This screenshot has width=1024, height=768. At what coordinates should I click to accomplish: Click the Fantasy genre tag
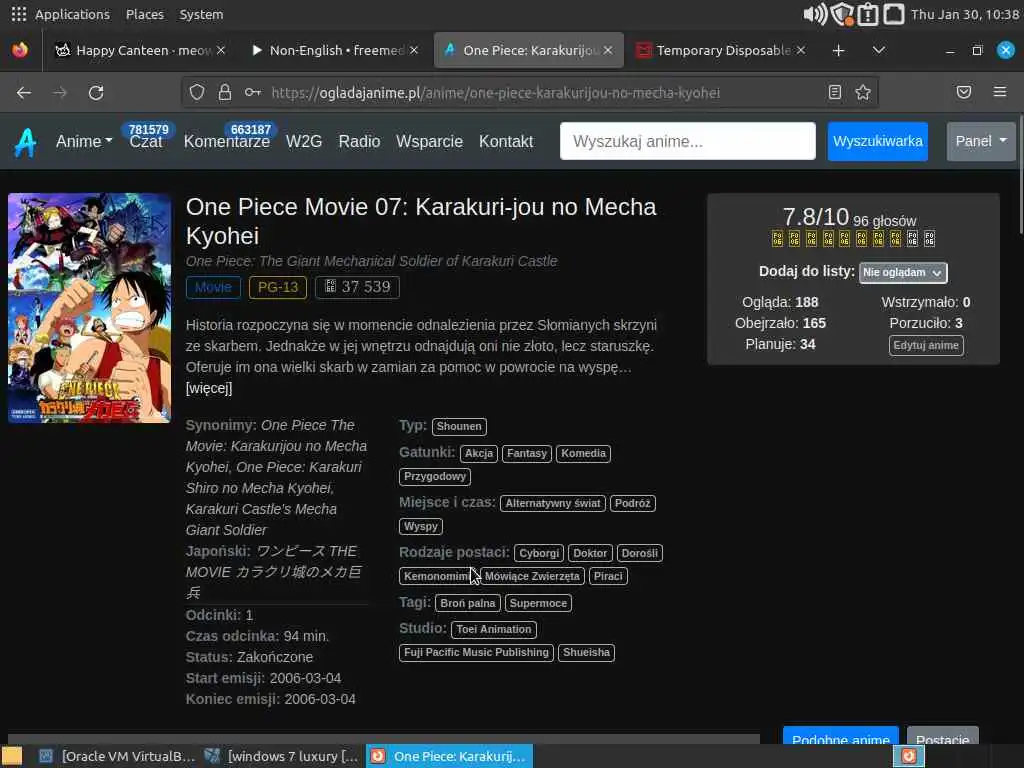[x=526, y=453]
